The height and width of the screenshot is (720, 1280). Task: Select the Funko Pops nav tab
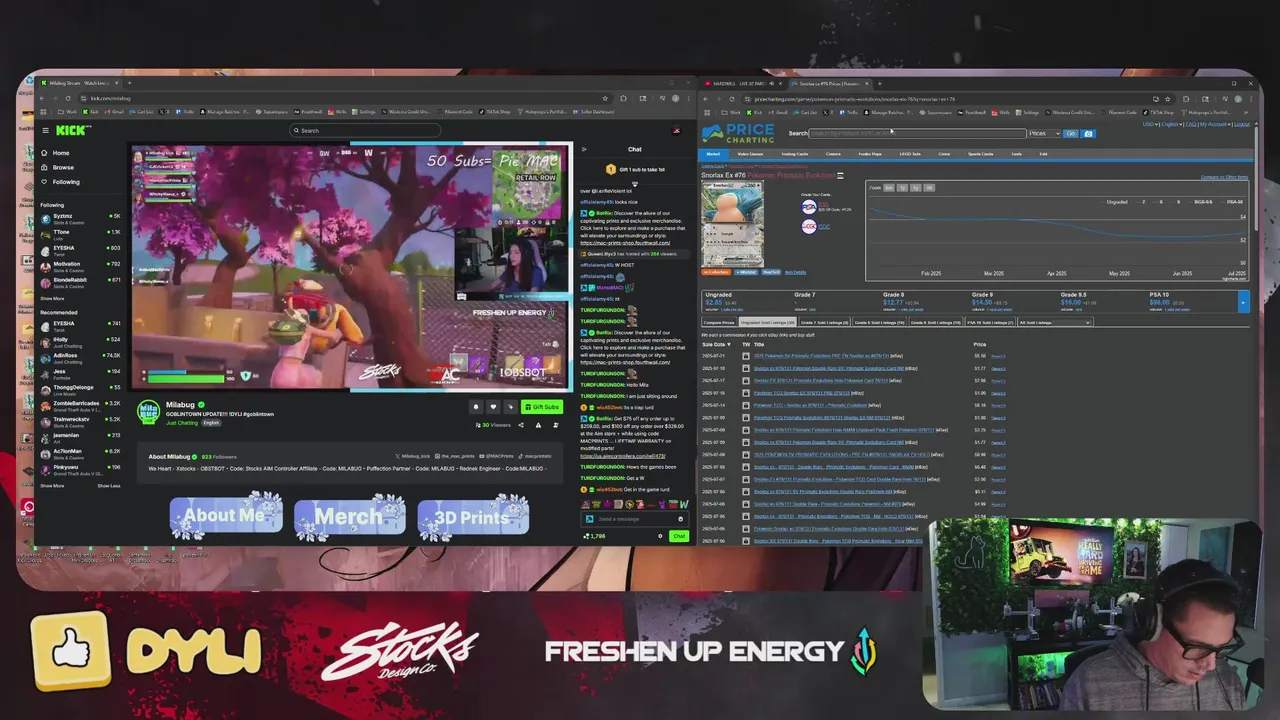point(870,154)
